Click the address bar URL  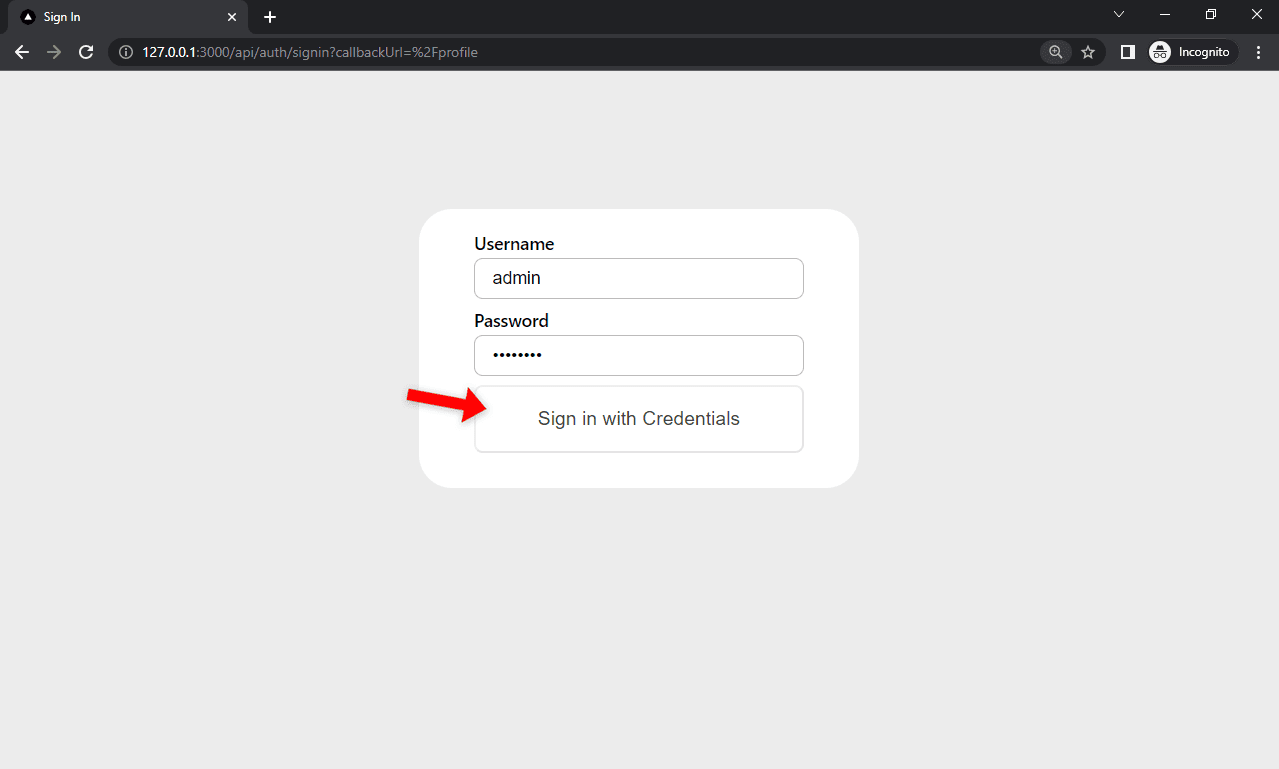pyautogui.click(x=310, y=52)
